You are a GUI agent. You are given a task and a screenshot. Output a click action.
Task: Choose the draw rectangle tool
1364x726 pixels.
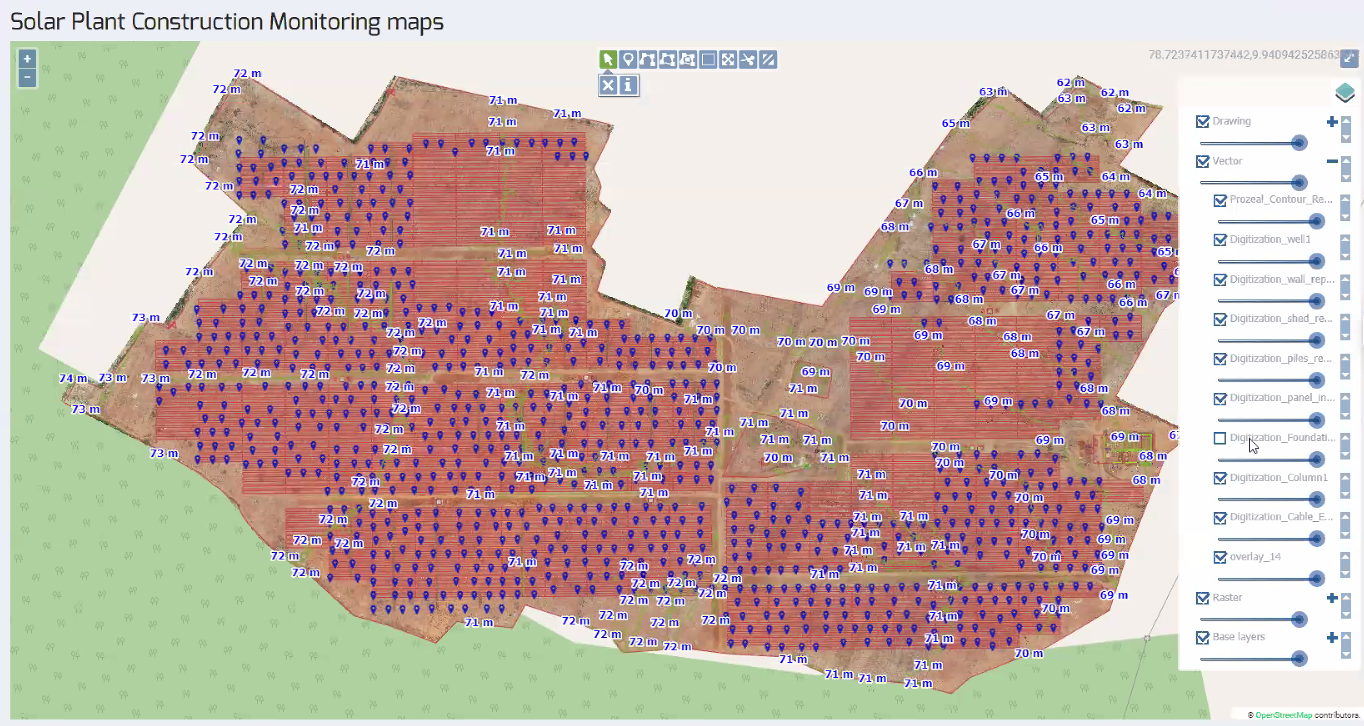pyautogui.click(x=708, y=60)
